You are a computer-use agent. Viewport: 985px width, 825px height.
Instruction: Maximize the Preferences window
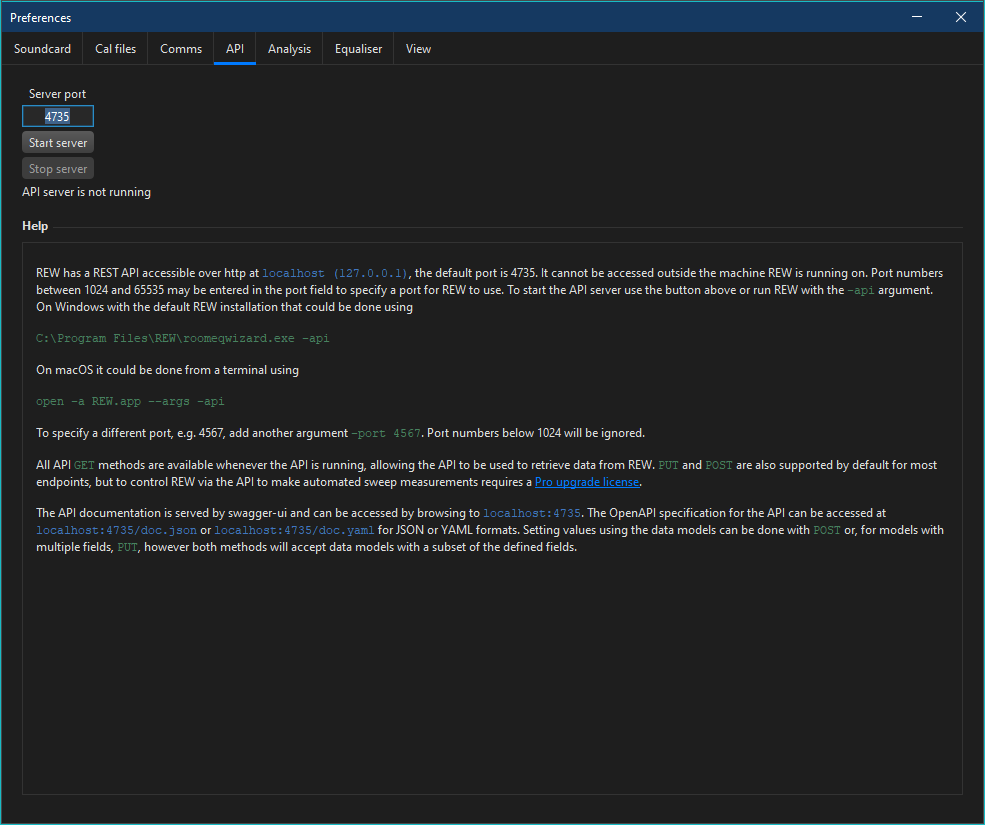pyautogui.click(x=916, y=17)
